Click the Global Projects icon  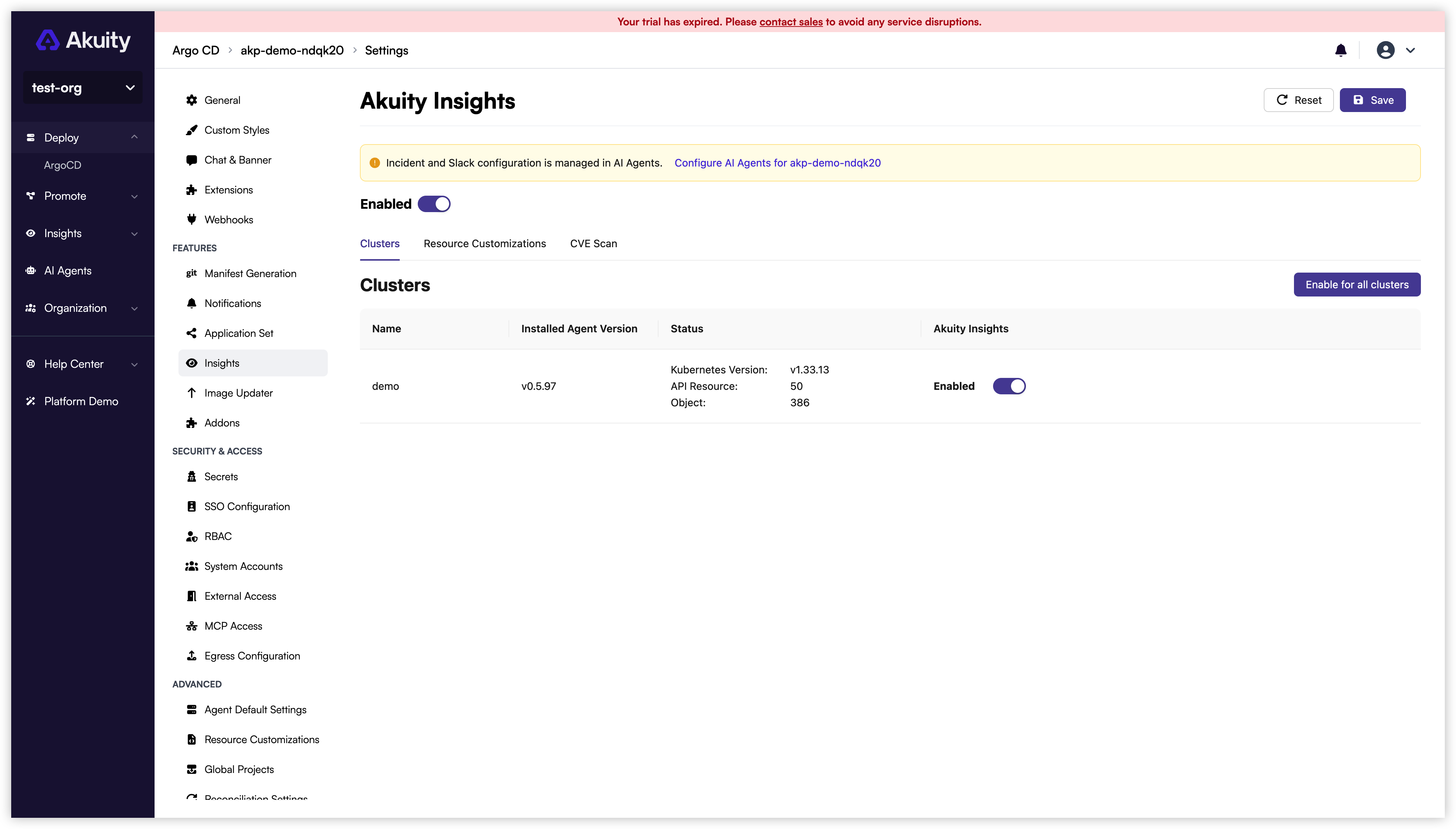[192, 770]
